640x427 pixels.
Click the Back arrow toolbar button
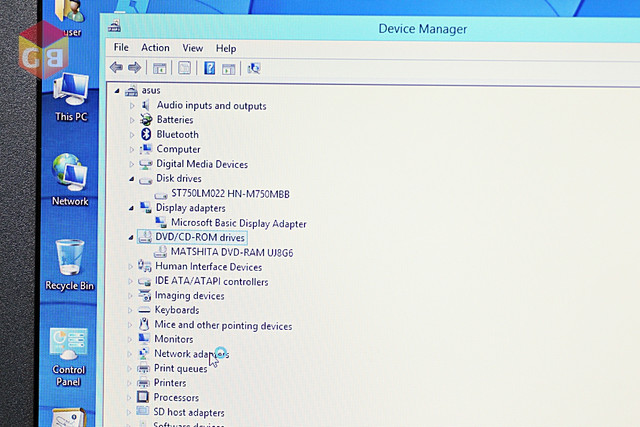coord(116,67)
